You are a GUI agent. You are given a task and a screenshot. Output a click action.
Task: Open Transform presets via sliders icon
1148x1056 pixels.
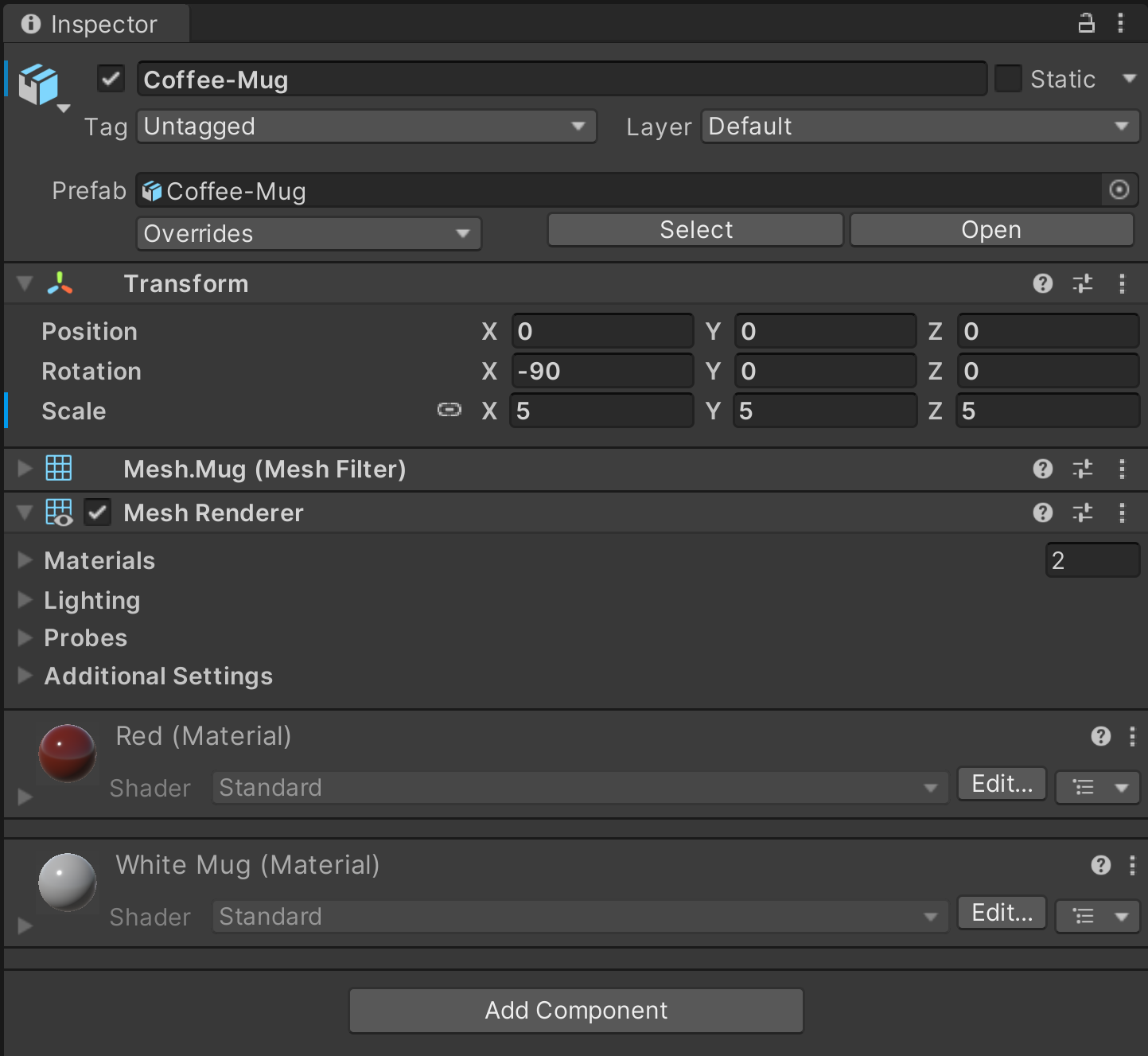tap(1082, 283)
